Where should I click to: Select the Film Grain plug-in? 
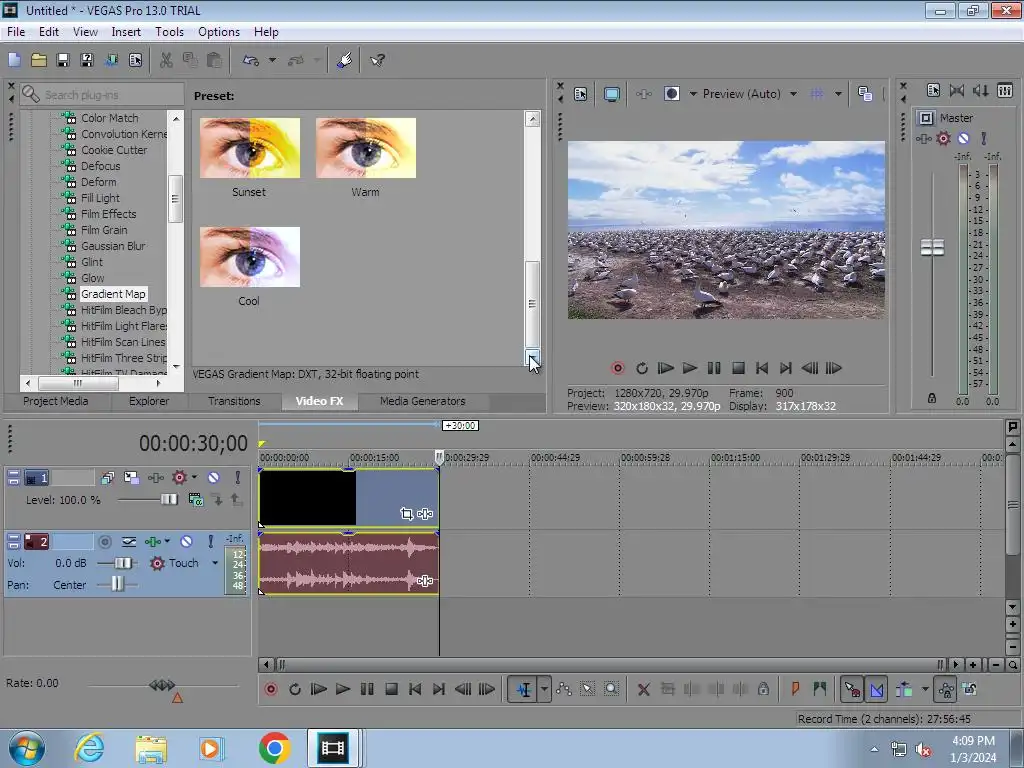point(104,230)
